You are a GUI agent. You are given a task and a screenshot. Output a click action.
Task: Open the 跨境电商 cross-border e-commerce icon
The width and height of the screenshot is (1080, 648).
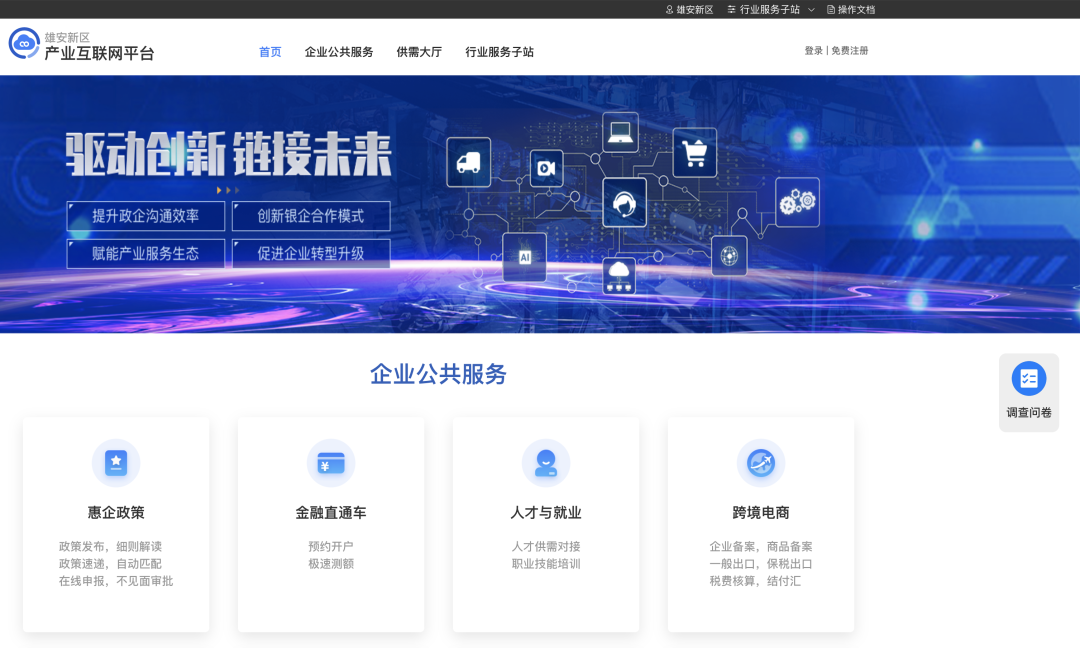coord(761,463)
